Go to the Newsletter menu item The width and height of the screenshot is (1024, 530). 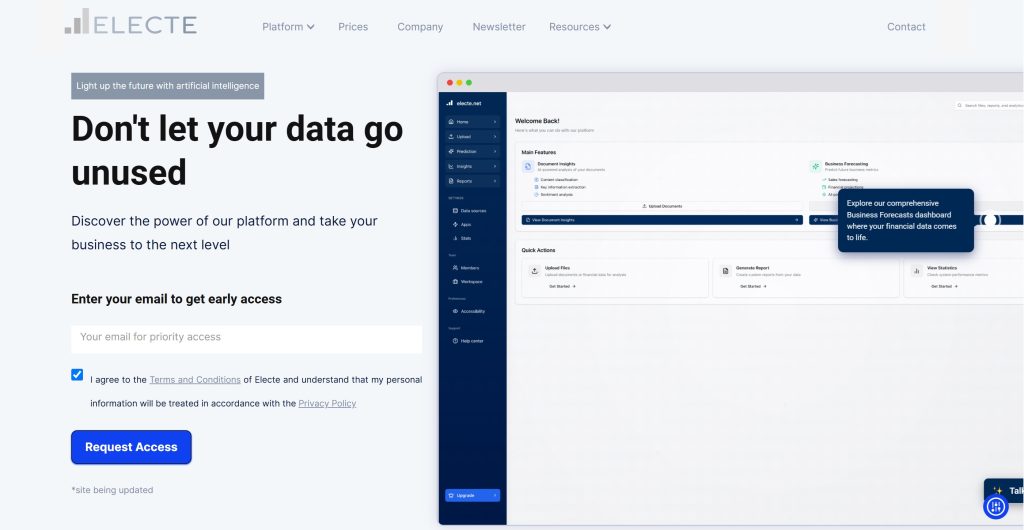[x=498, y=27]
